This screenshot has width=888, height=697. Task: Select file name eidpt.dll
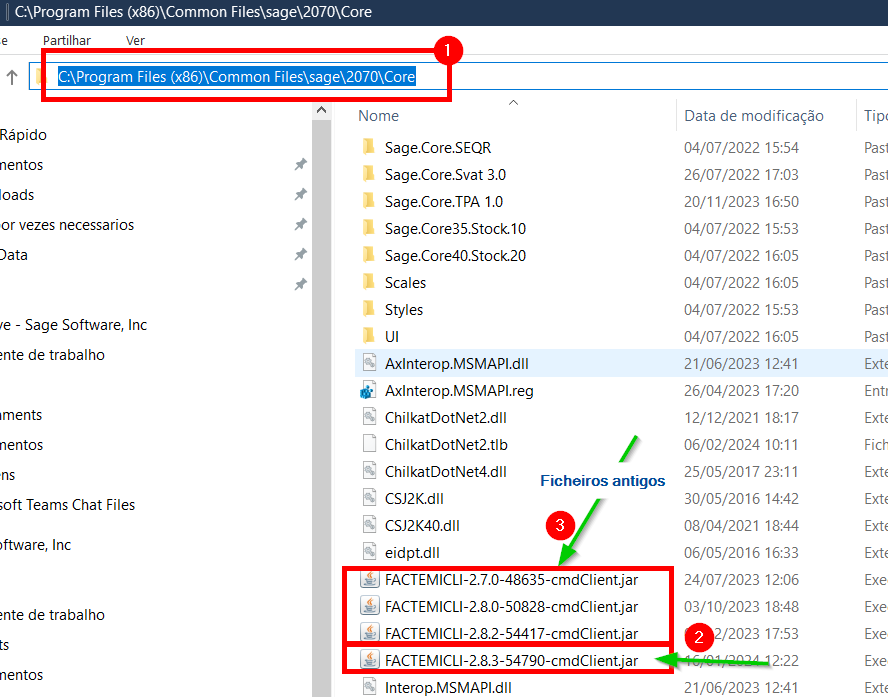[x=412, y=553]
